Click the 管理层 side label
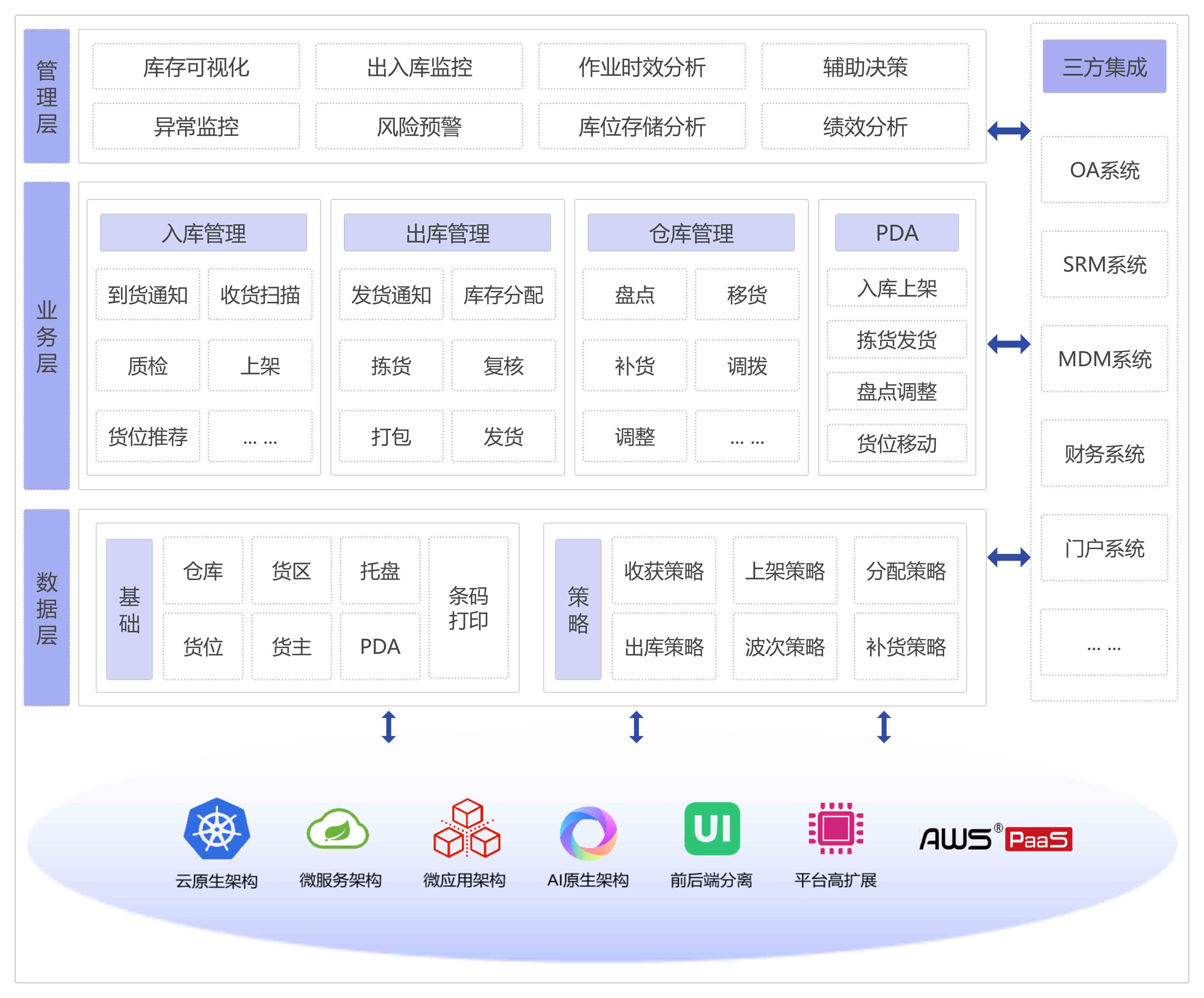The width and height of the screenshot is (1204, 998). click(47, 96)
